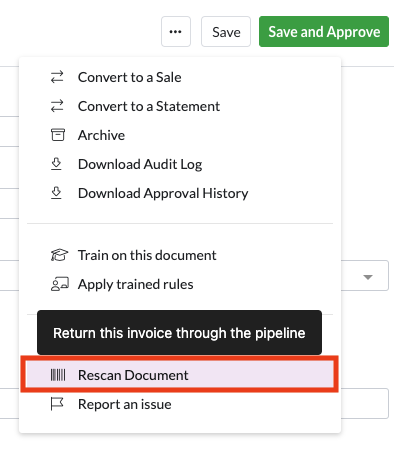Select Apply trained rules
394x454 pixels.
[x=180, y=284]
